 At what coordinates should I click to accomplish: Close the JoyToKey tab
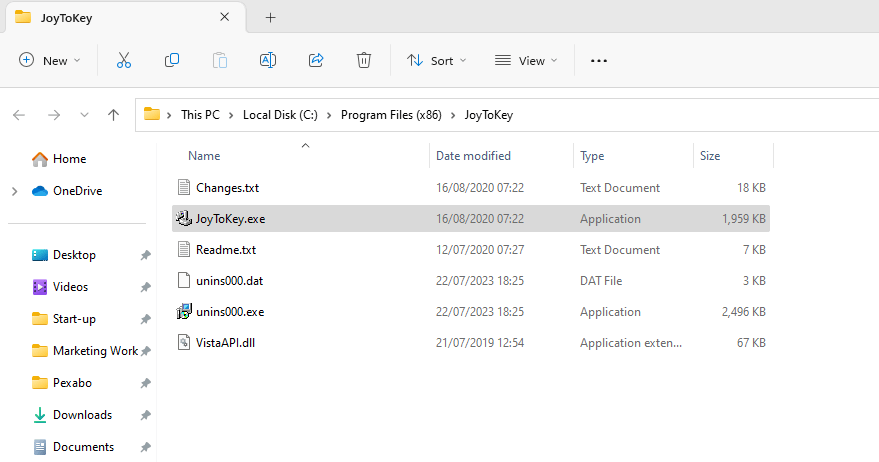click(225, 17)
